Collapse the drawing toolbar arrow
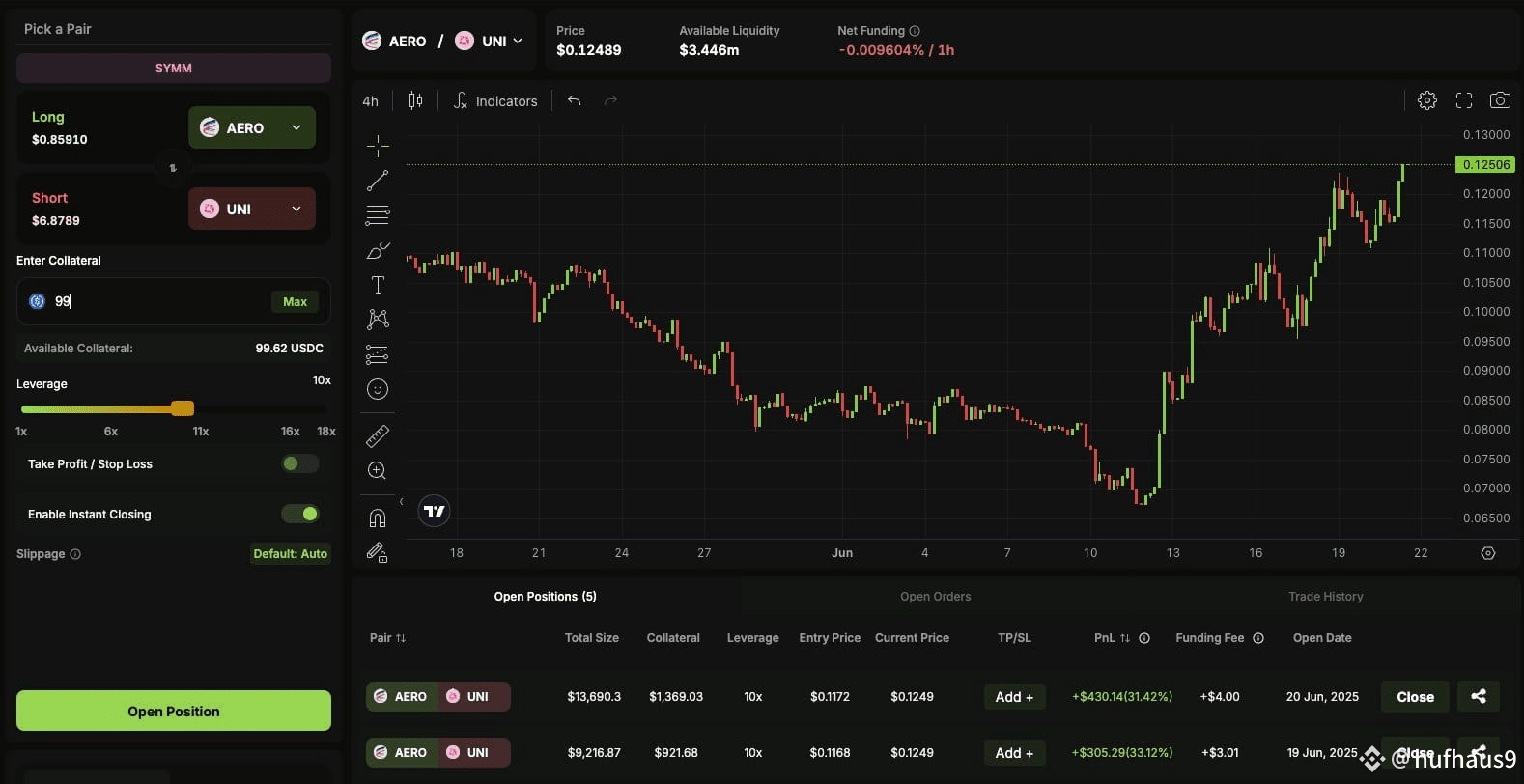 pyautogui.click(x=402, y=502)
